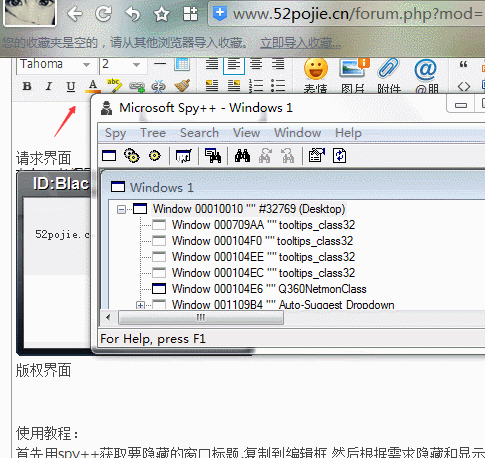Click Spy++ Properties toolbar button

(x=317, y=156)
